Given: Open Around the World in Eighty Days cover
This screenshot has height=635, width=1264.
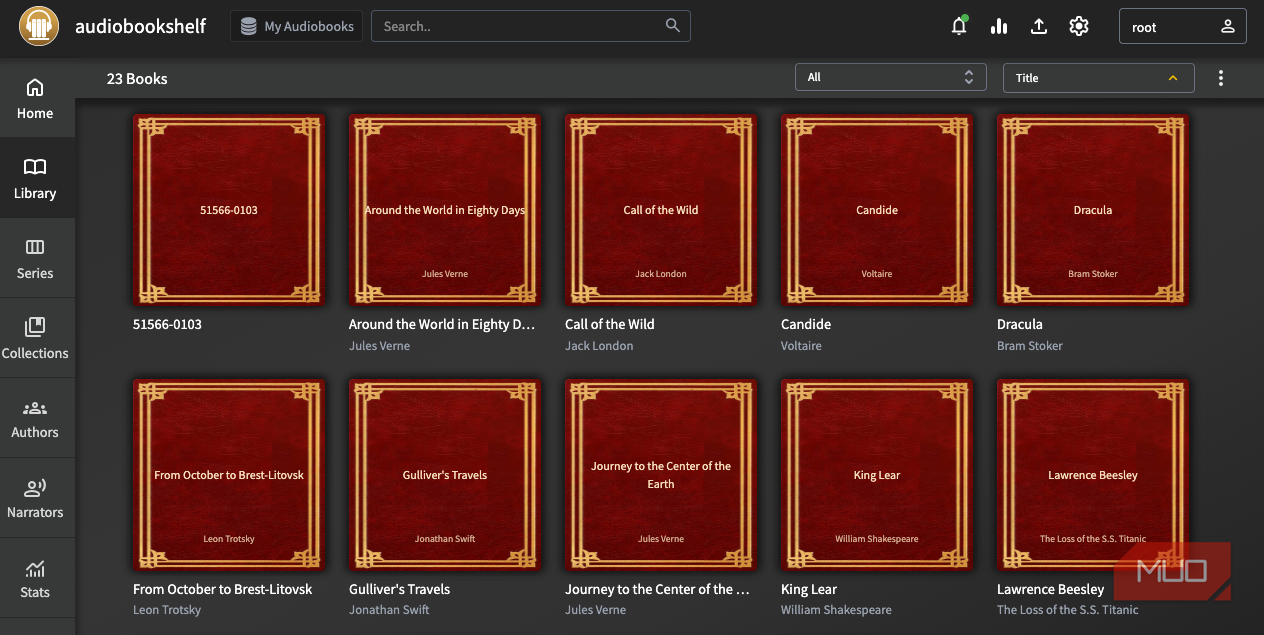Looking at the screenshot, I should [445, 210].
